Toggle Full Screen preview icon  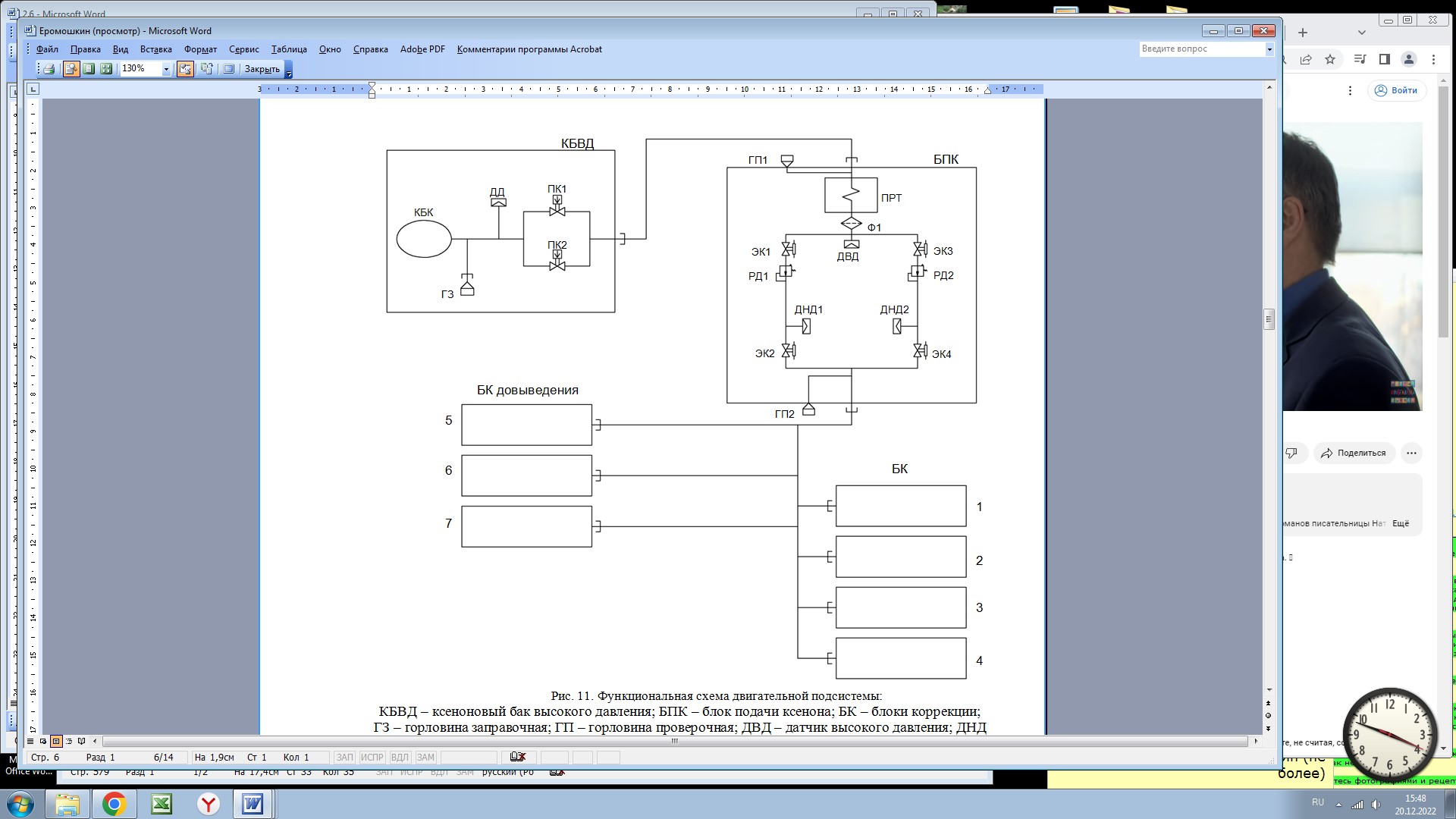point(228,69)
